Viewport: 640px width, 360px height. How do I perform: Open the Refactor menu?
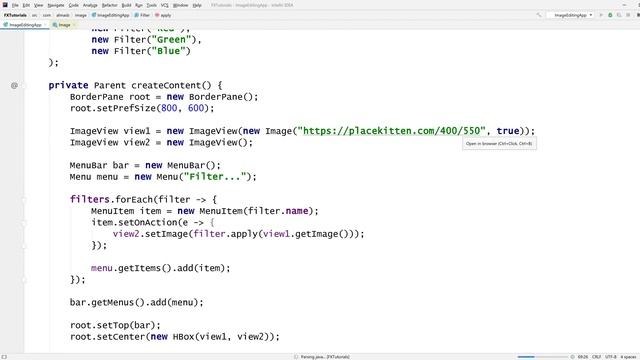pos(109,5)
